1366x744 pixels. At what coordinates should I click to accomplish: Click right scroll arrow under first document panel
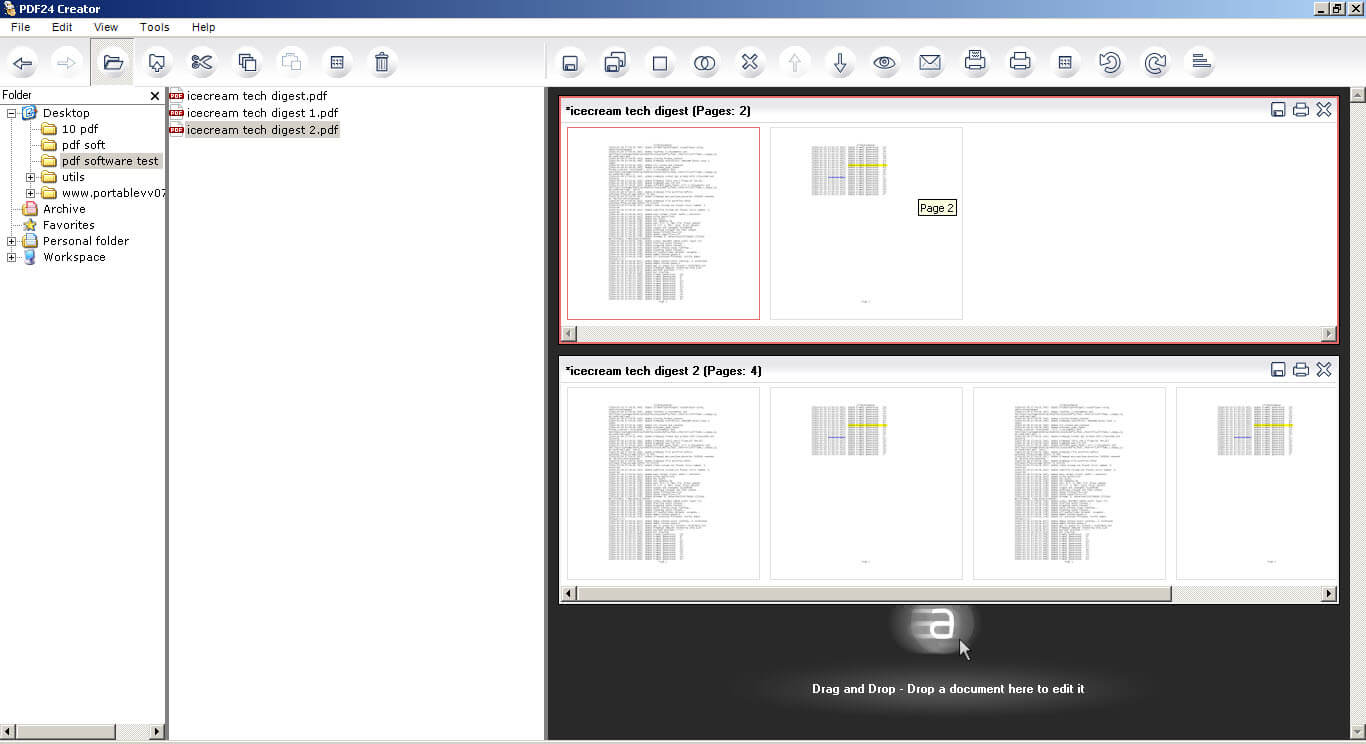point(1329,333)
